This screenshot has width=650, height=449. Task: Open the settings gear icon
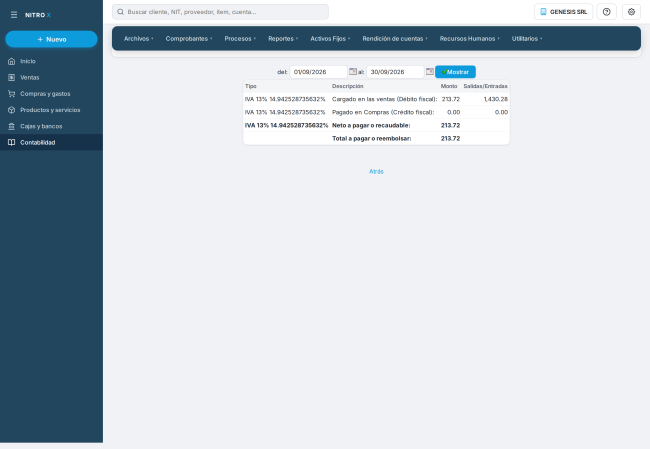(631, 12)
